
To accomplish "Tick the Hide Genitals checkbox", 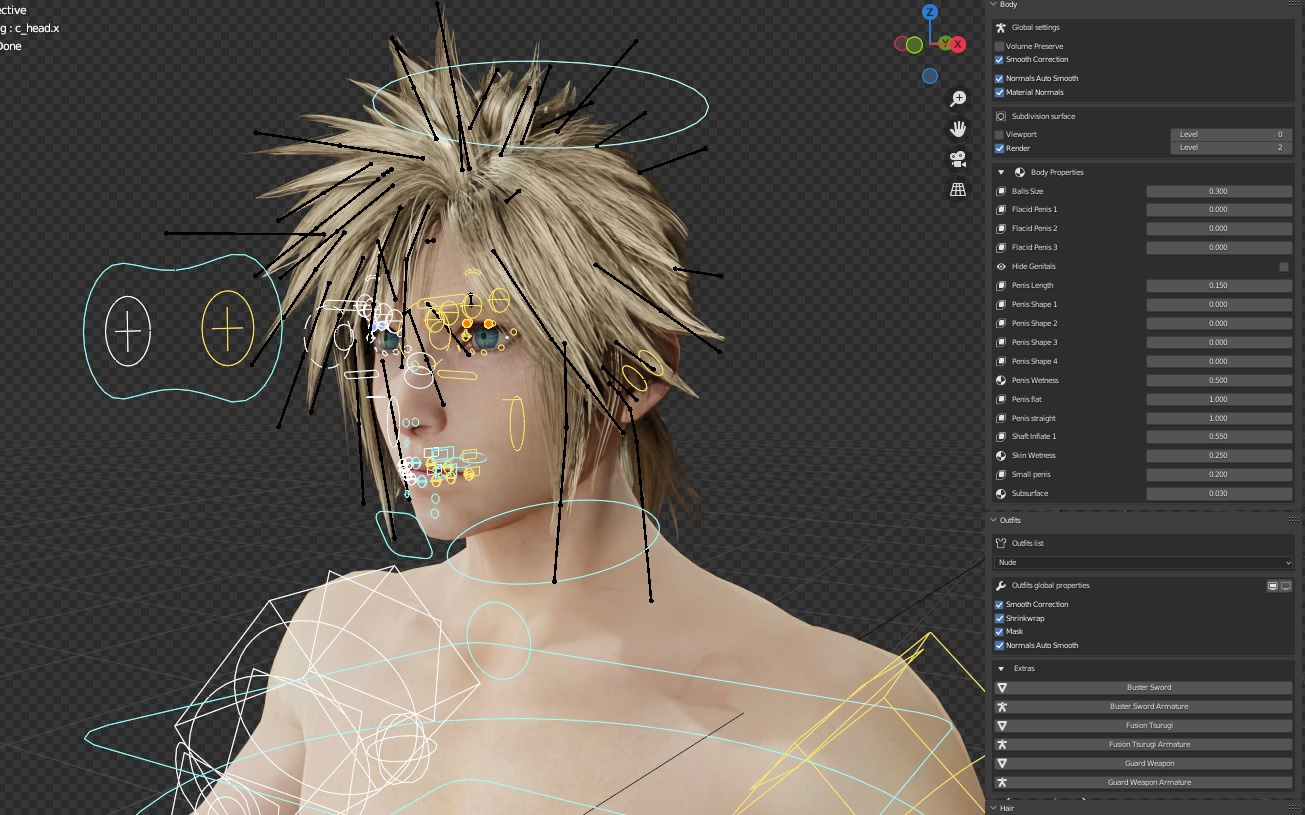I will click(1284, 267).
